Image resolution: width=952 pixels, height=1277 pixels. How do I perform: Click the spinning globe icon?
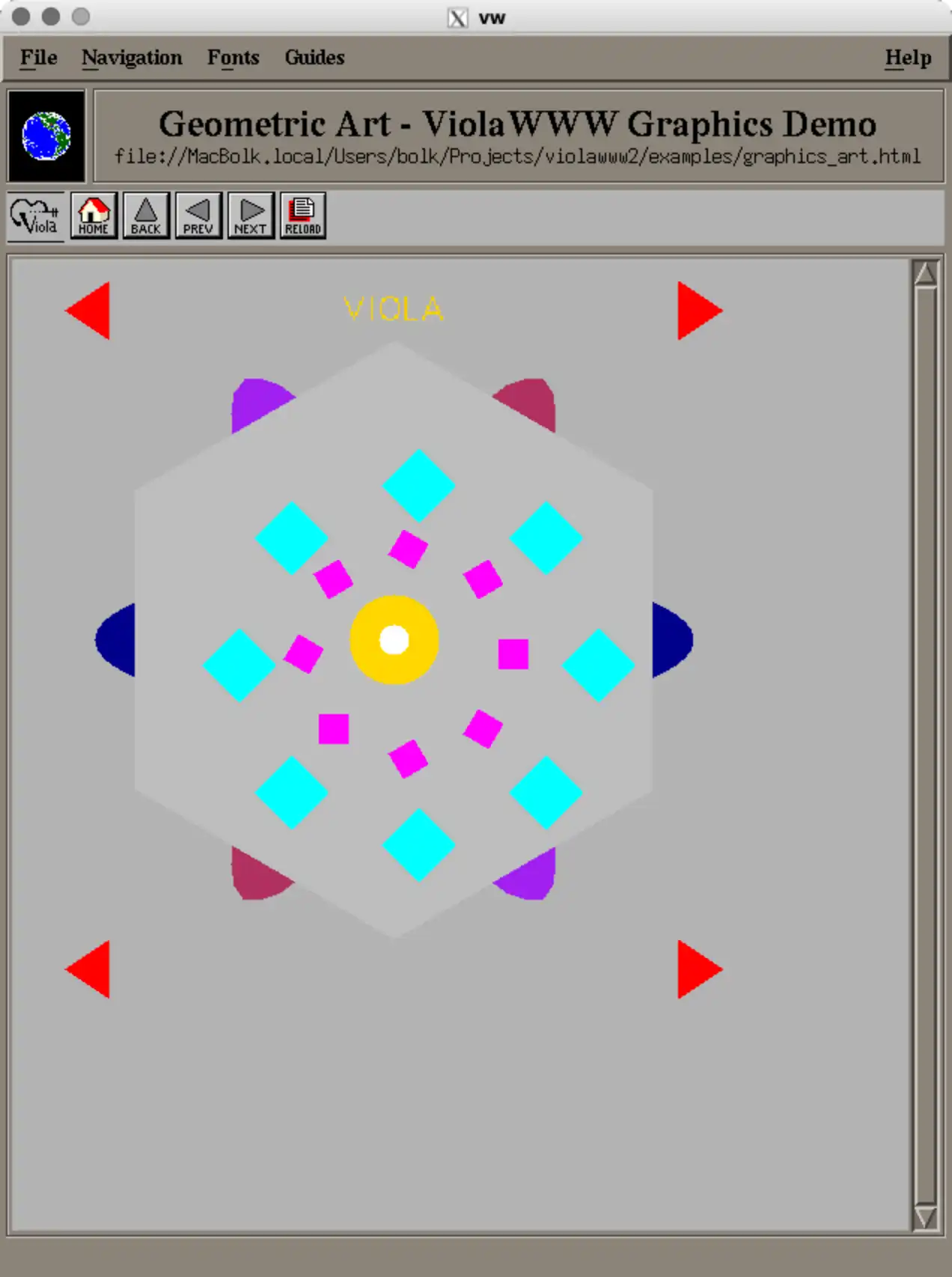click(x=46, y=136)
